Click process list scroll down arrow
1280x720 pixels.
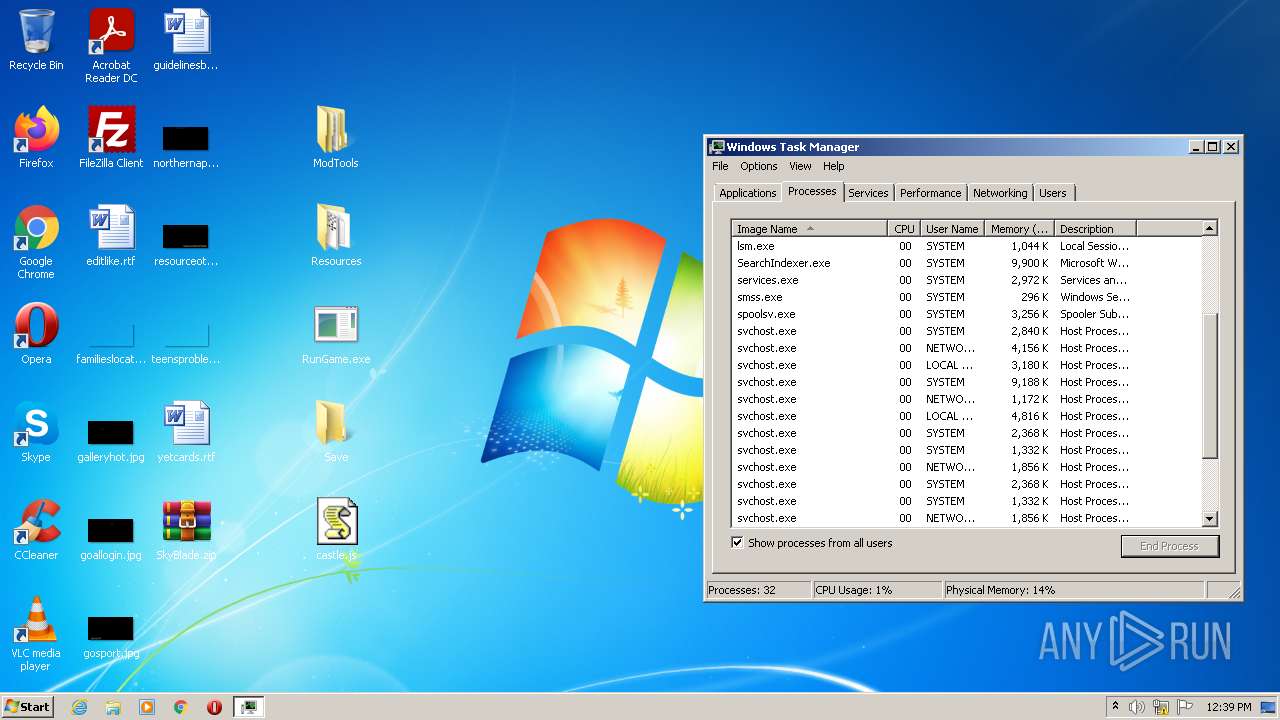tap(1209, 518)
